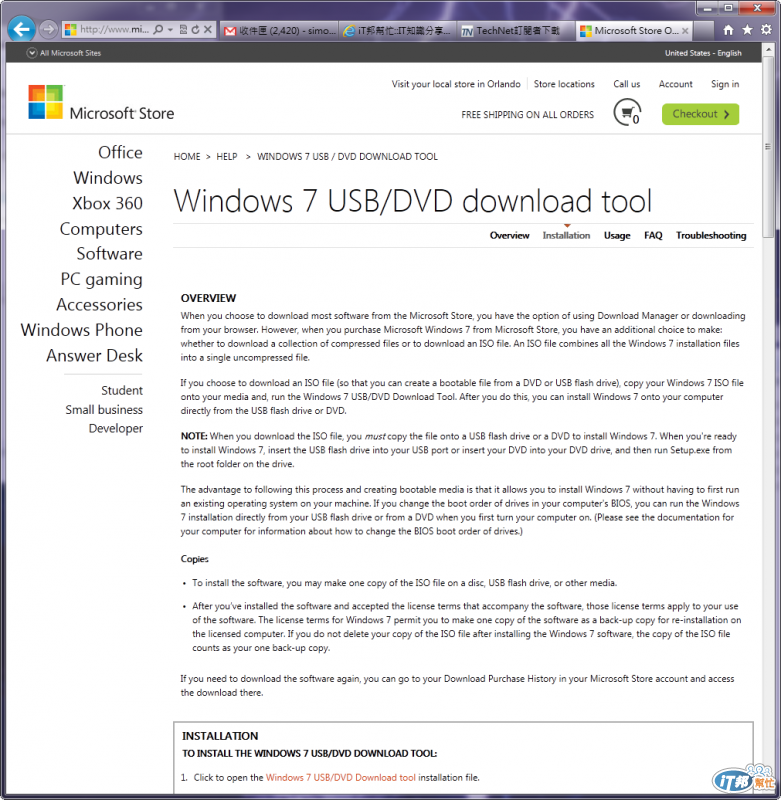Click the URL text in address bar
The image size is (781, 800).
(114, 30)
